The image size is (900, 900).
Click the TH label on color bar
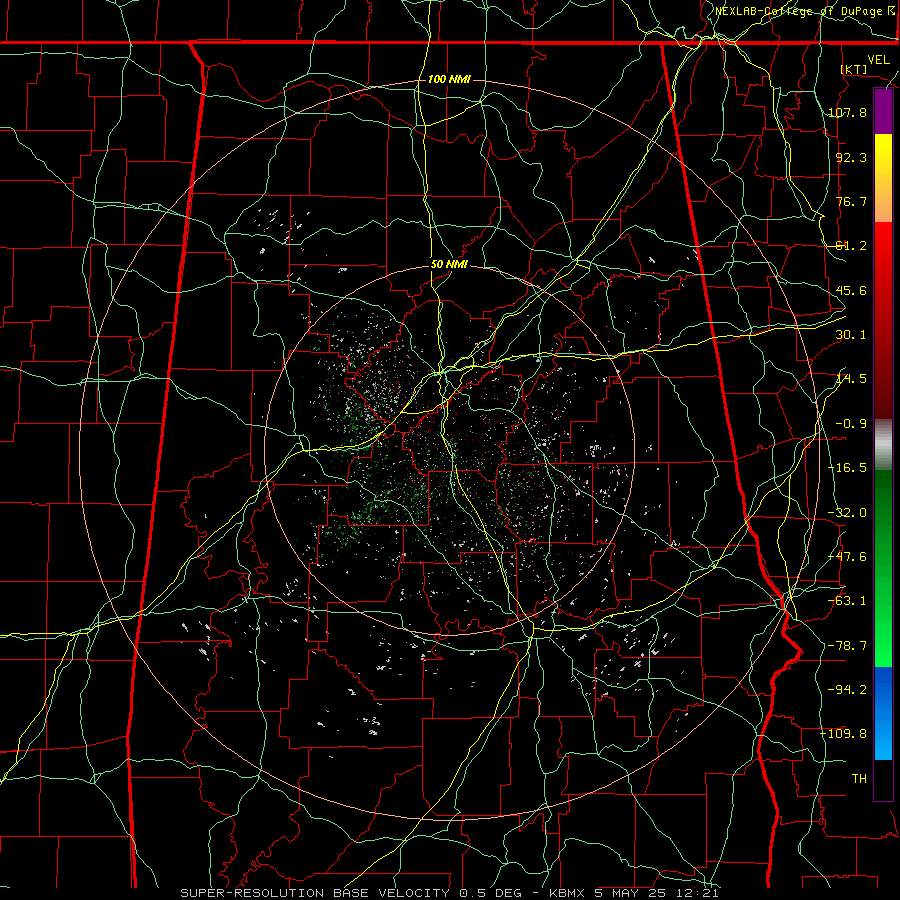(859, 779)
